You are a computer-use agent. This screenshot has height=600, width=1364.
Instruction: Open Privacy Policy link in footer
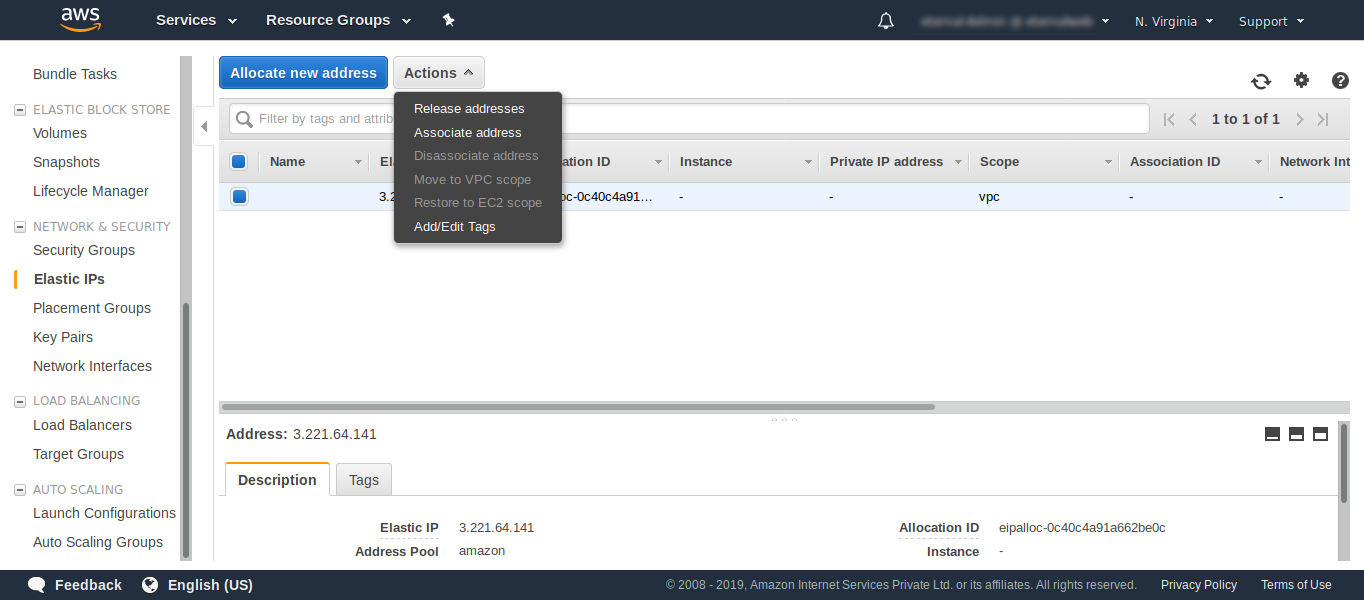coord(1199,585)
